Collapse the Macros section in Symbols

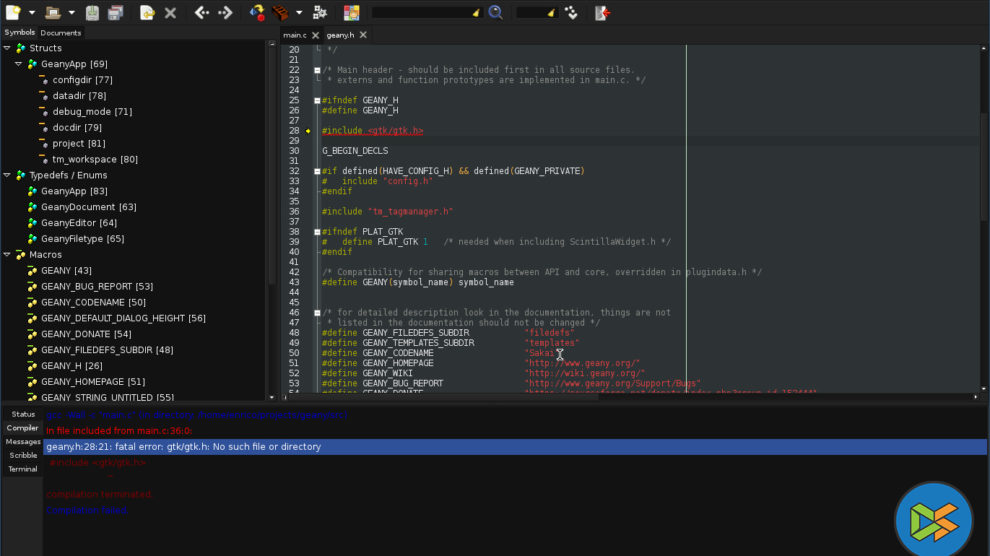tap(7, 255)
